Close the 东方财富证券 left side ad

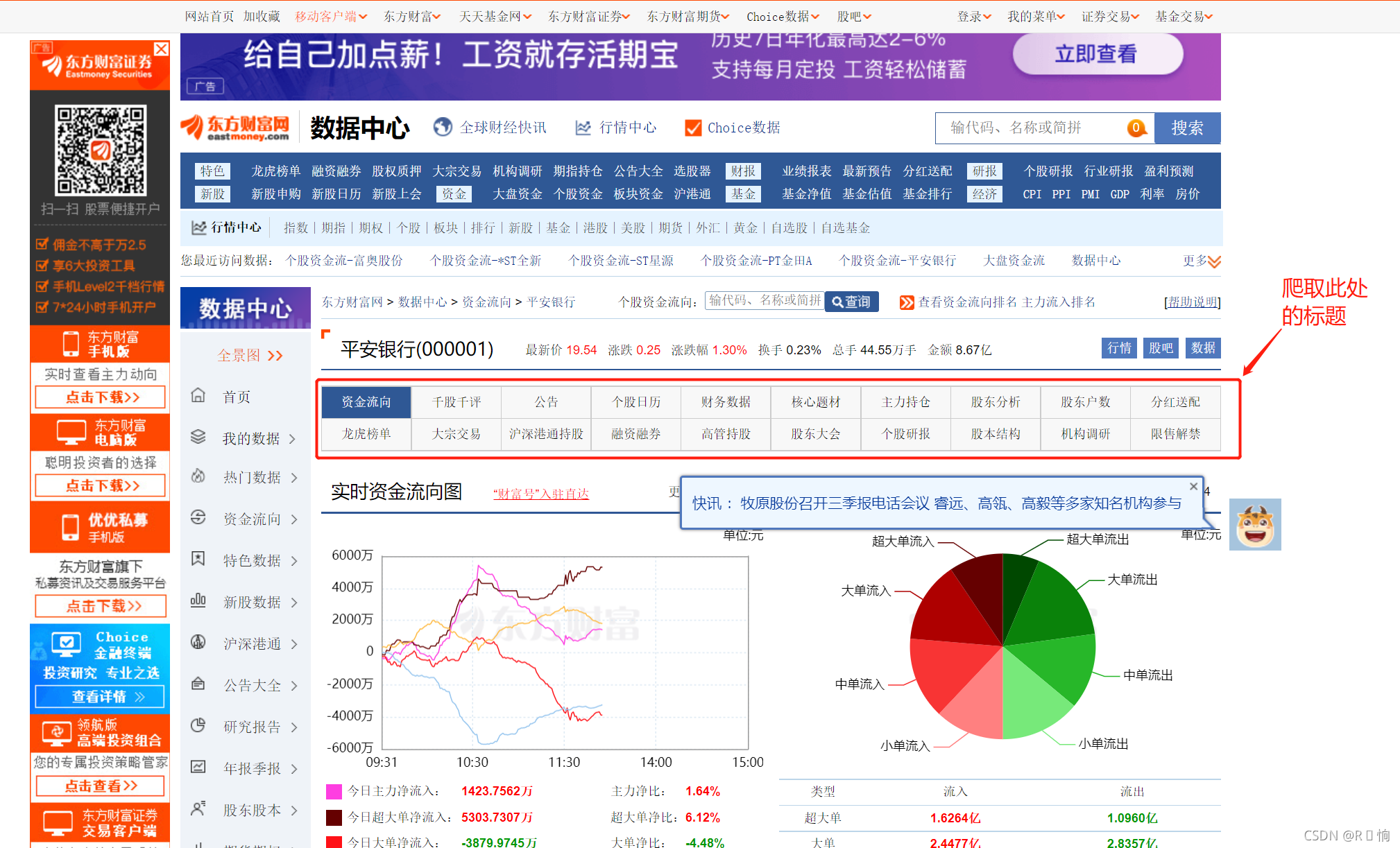click(162, 49)
